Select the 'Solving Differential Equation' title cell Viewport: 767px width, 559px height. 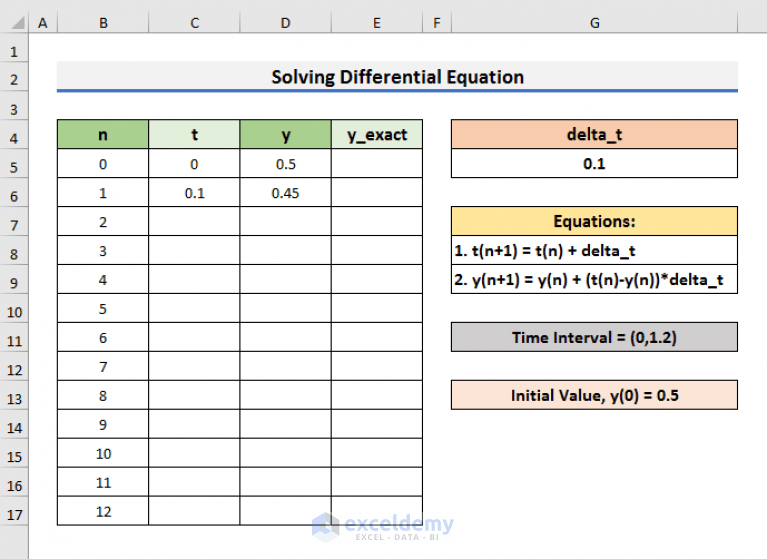coord(397,77)
